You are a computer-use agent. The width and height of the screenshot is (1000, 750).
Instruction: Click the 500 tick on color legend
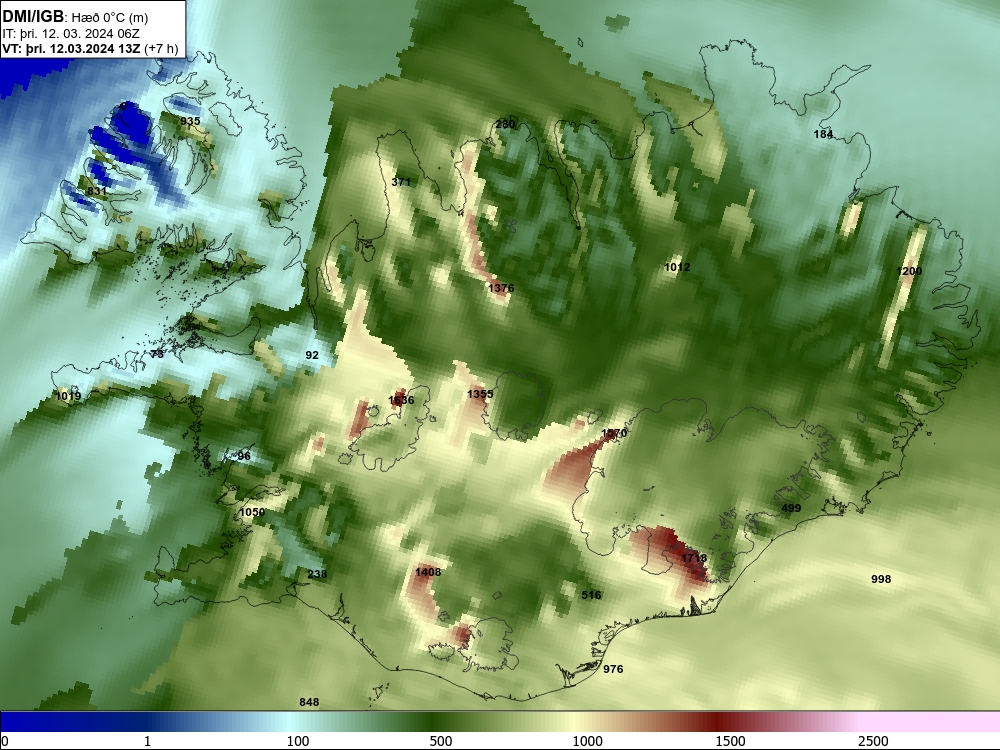tap(441, 741)
